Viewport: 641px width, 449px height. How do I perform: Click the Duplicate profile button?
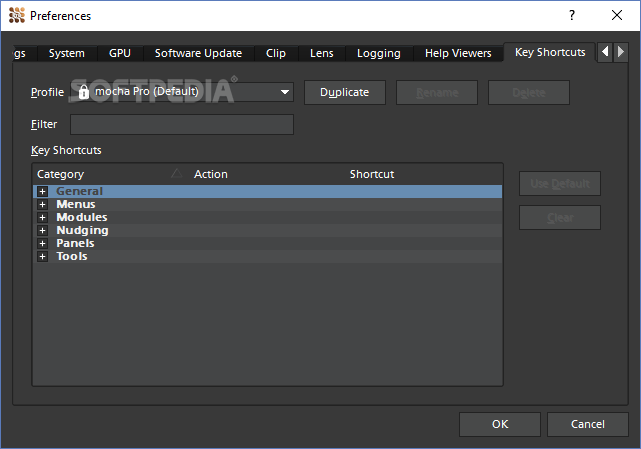(x=345, y=92)
